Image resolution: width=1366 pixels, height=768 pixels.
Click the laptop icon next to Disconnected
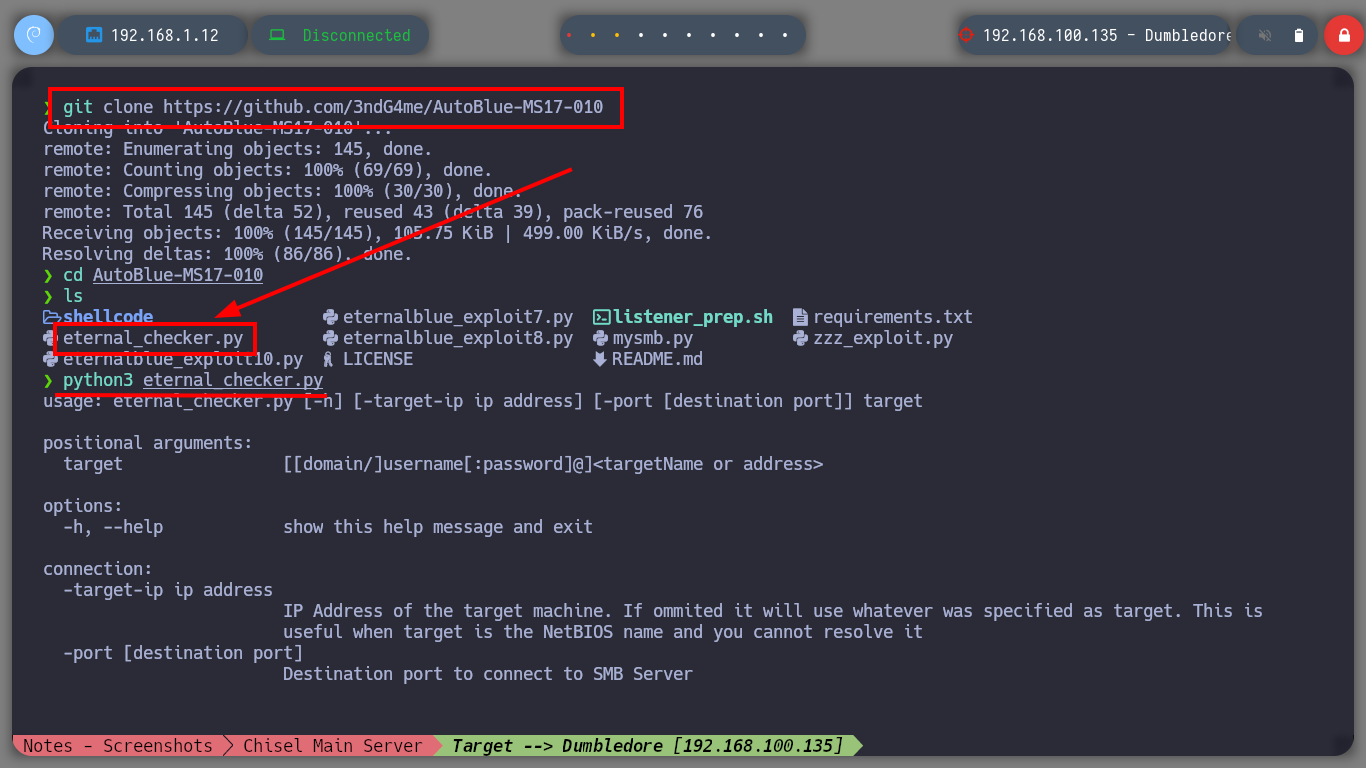pos(276,35)
